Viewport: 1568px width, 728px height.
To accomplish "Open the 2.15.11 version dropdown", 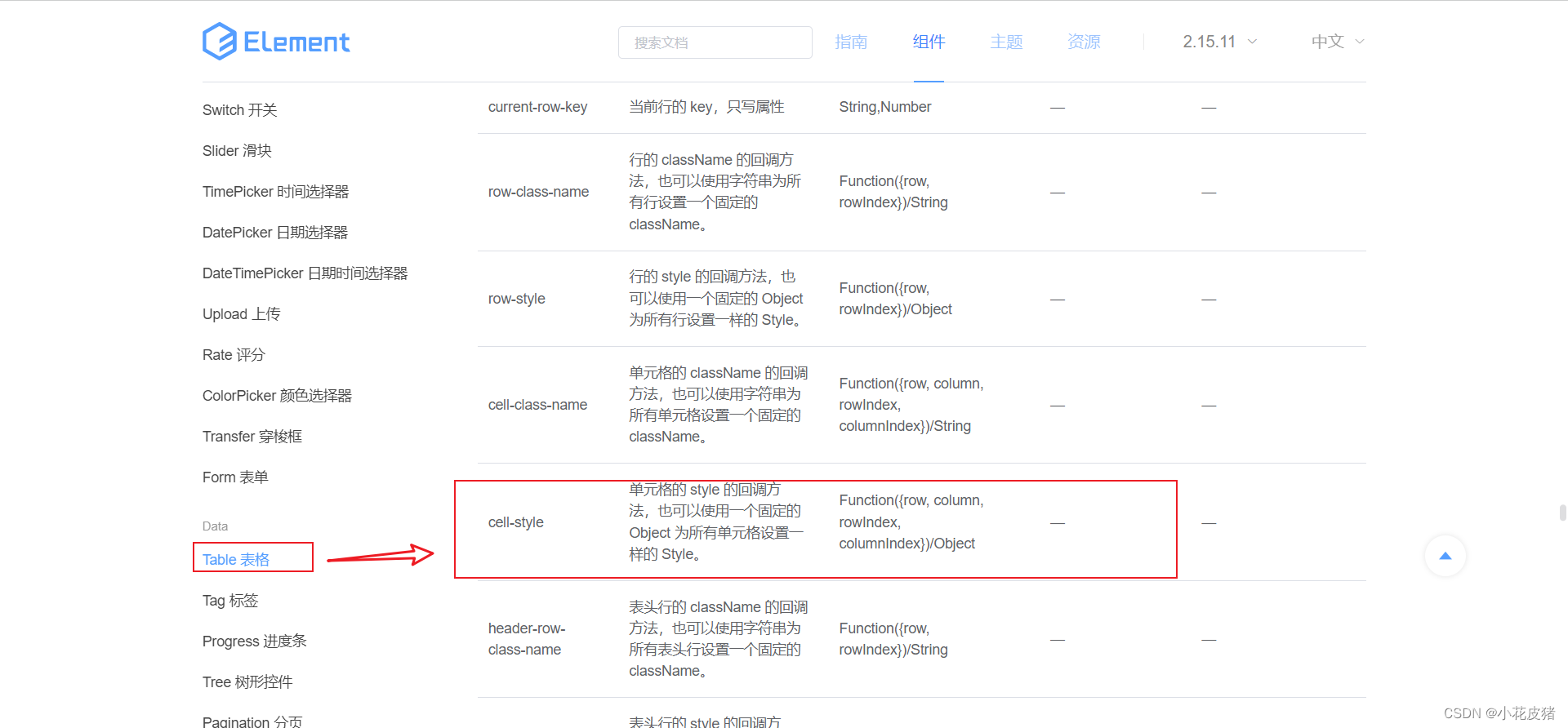I will [x=1220, y=42].
